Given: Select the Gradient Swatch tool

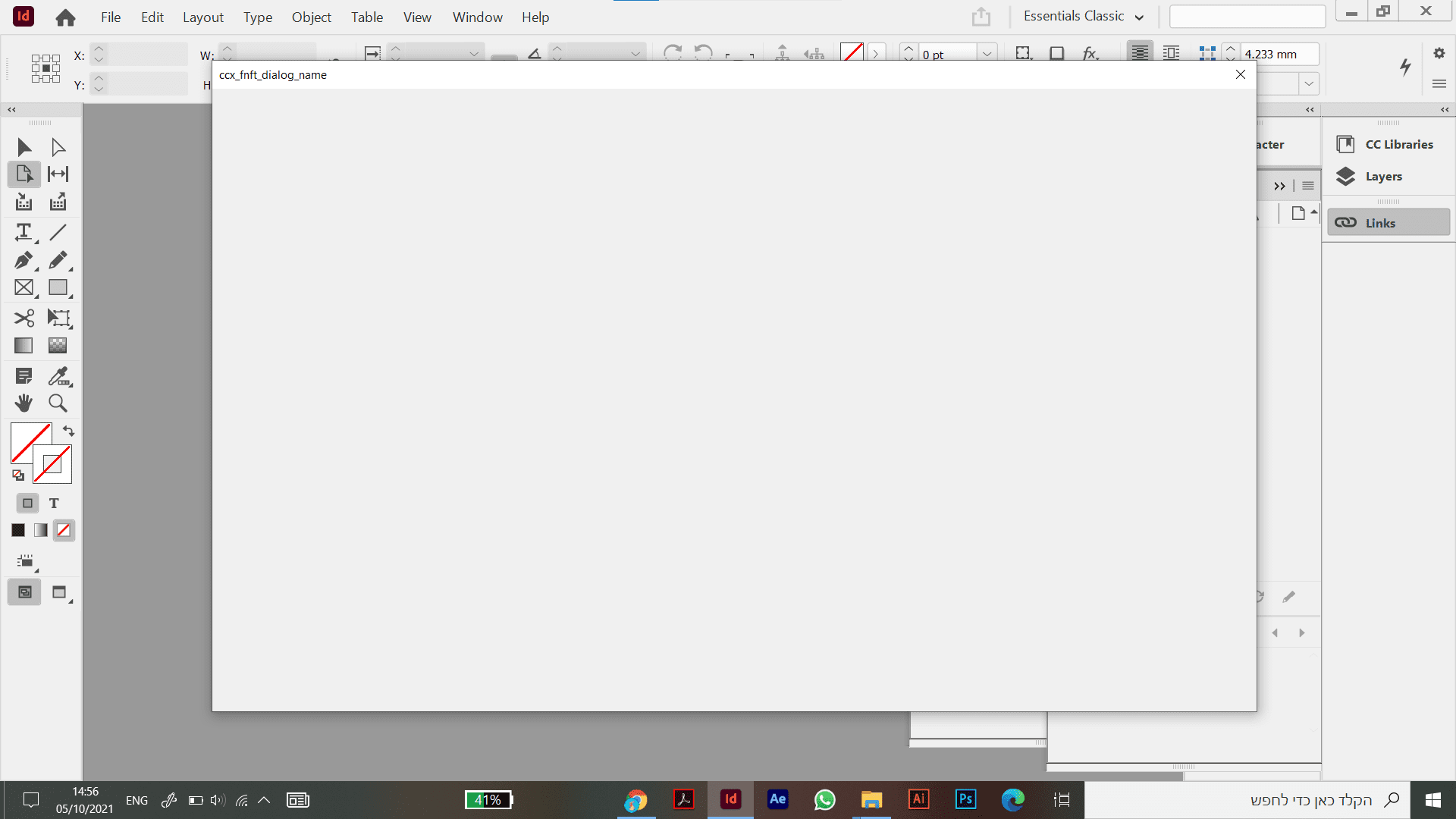Looking at the screenshot, I should tap(24, 346).
